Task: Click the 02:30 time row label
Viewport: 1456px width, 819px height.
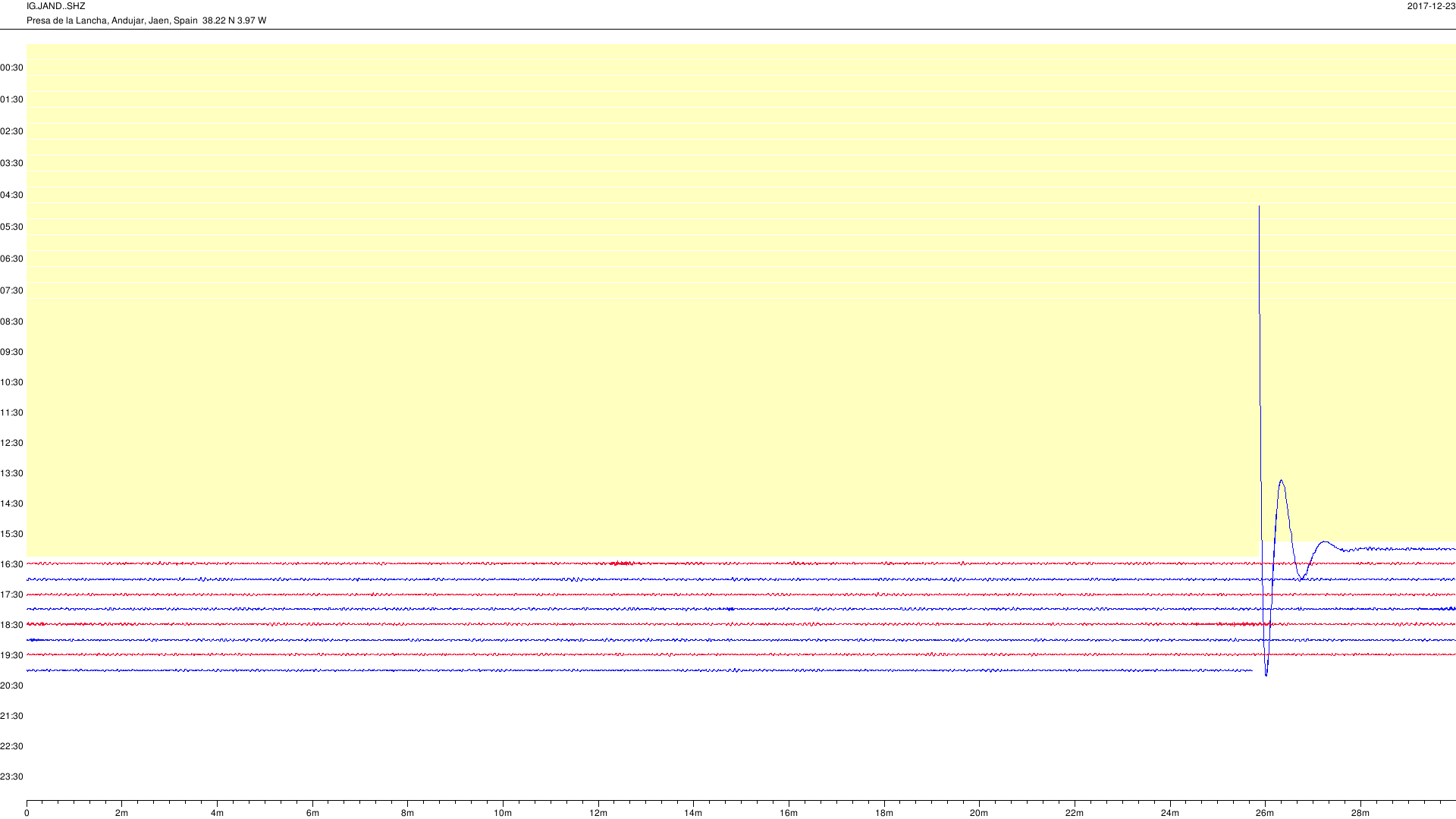Action: click(11, 131)
